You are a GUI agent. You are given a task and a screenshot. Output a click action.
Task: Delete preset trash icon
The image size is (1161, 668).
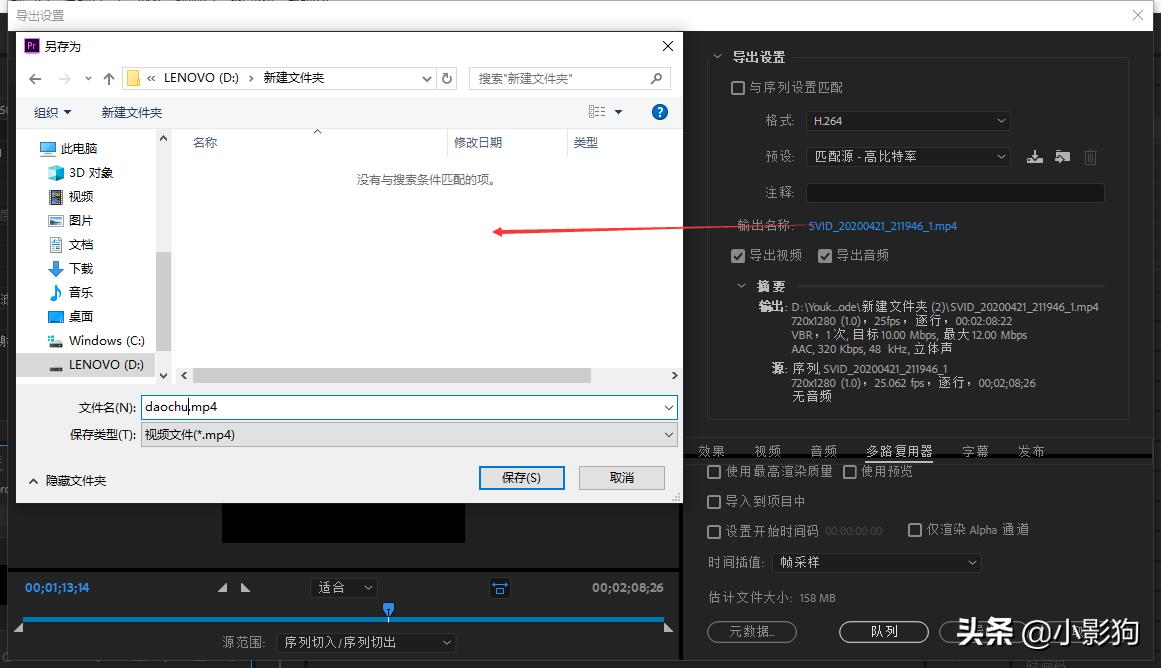(x=1090, y=157)
